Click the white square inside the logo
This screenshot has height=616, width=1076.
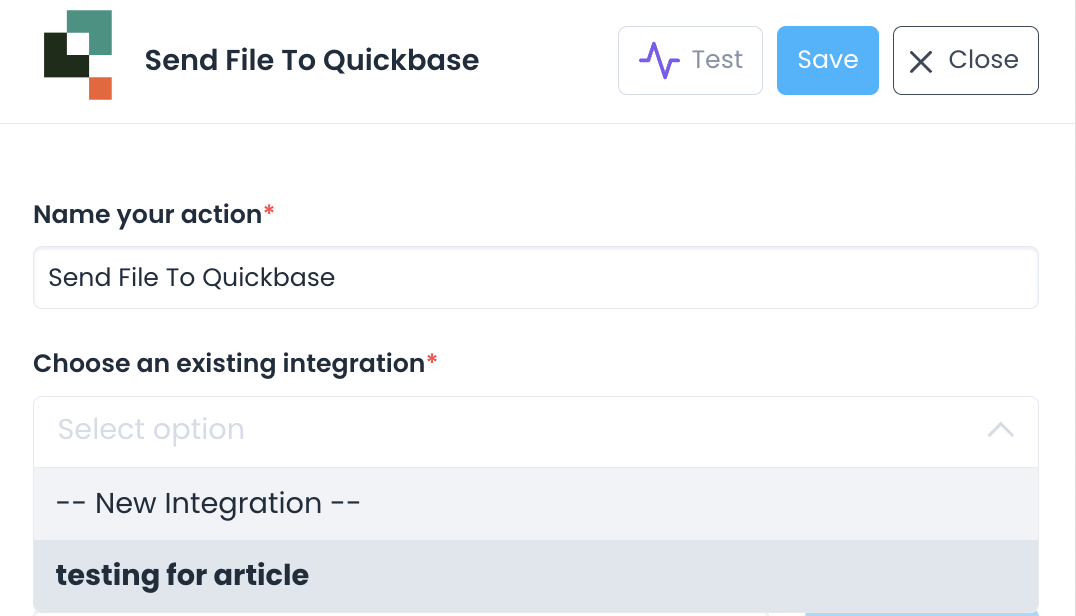click(77, 44)
